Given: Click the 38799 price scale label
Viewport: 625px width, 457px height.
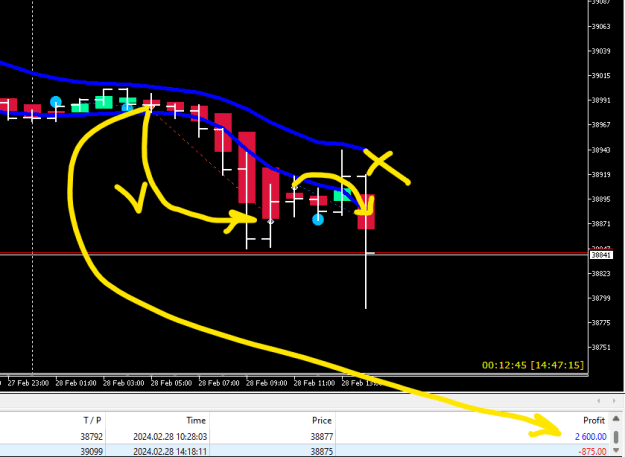Looking at the screenshot, I should (x=601, y=298).
